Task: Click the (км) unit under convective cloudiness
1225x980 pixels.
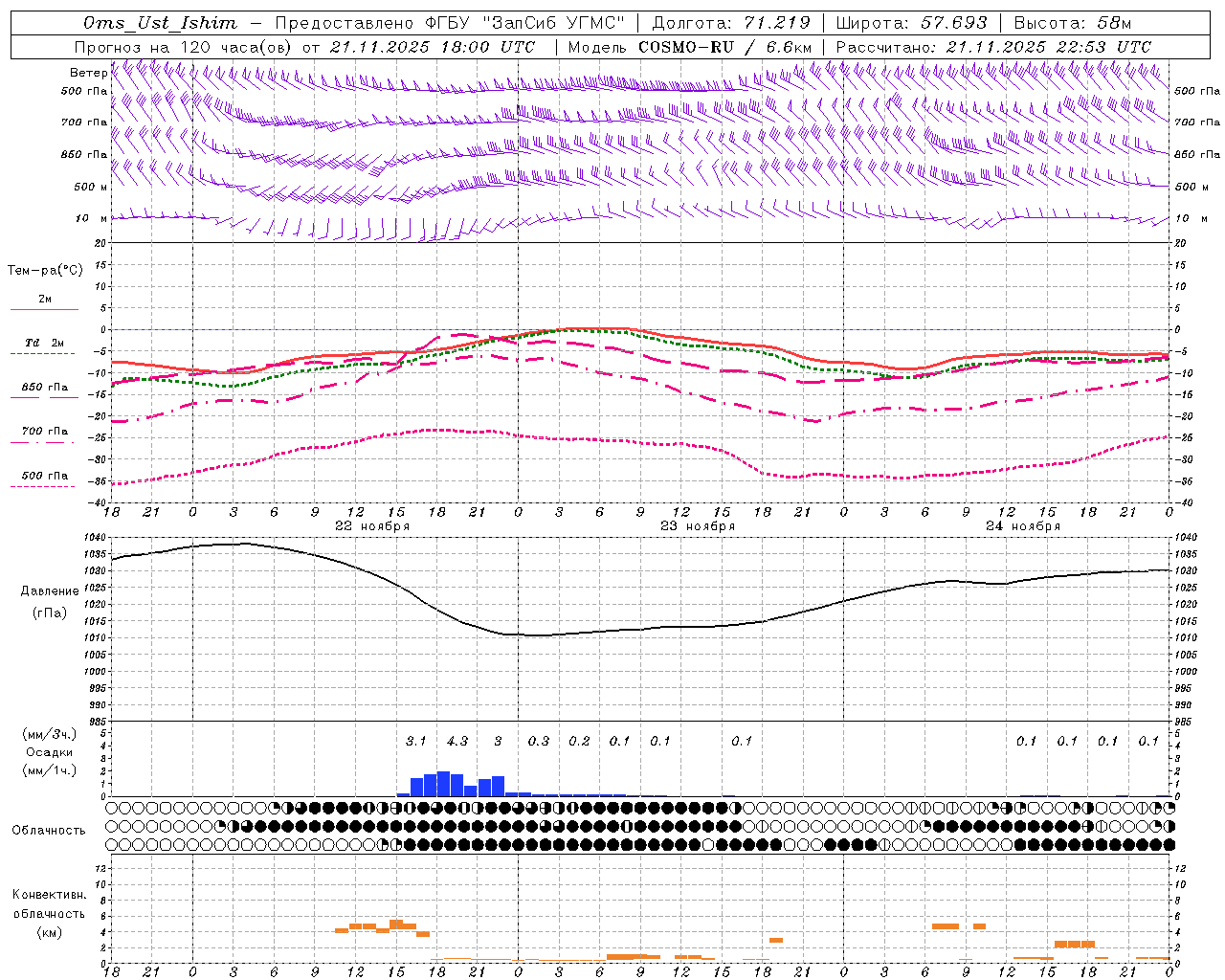Action: click(49, 932)
